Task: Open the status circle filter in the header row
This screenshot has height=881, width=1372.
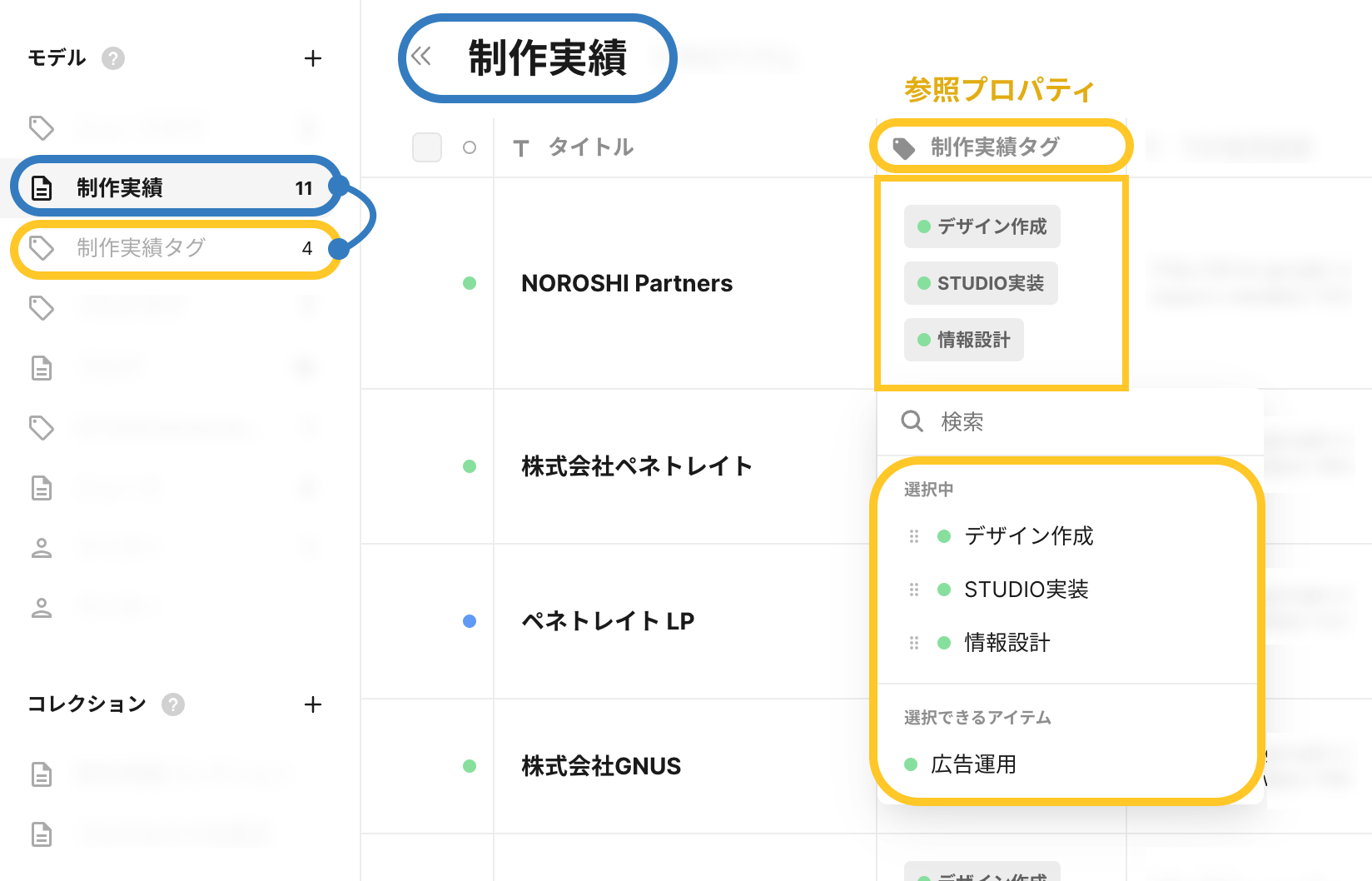Action: pyautogui.click(x=470, y=147)
